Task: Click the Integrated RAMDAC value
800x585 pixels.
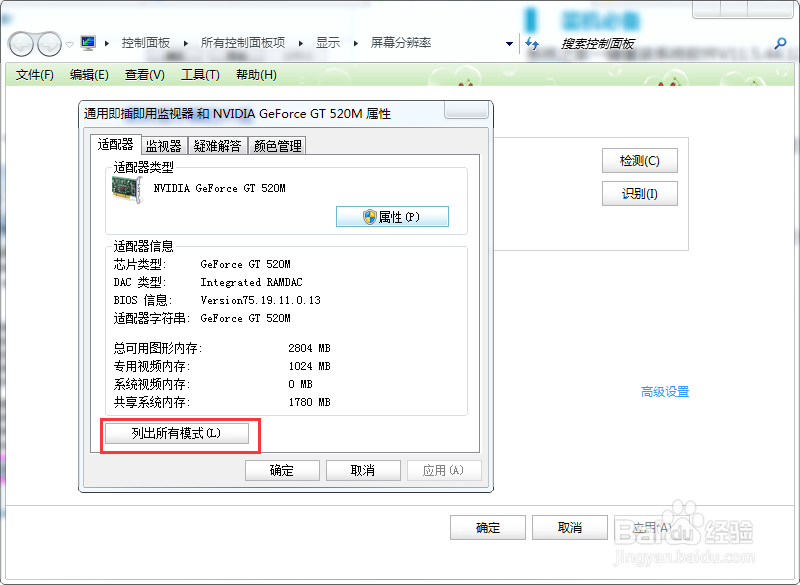Action: (252, 282)
